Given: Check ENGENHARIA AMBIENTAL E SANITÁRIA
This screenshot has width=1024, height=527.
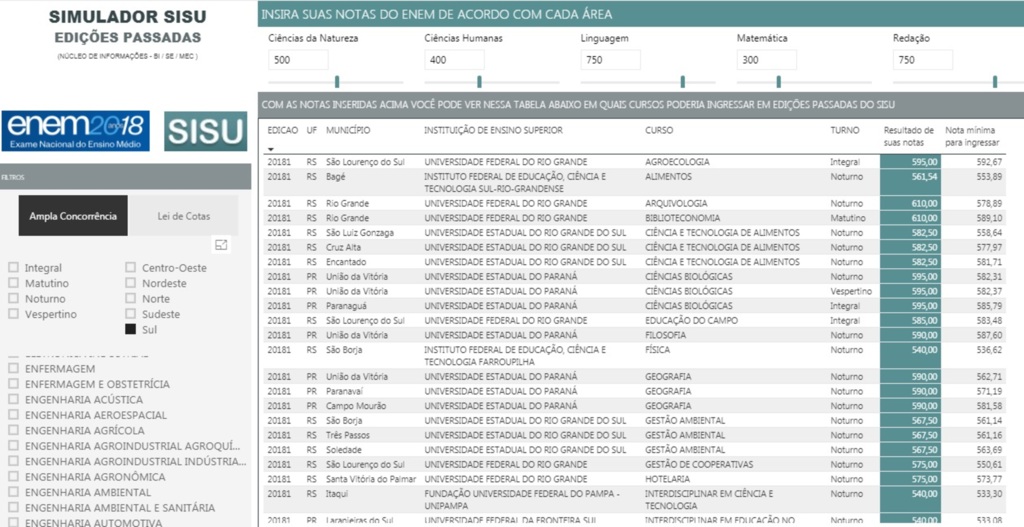Looking at the screenshot, I should (13, 508).
